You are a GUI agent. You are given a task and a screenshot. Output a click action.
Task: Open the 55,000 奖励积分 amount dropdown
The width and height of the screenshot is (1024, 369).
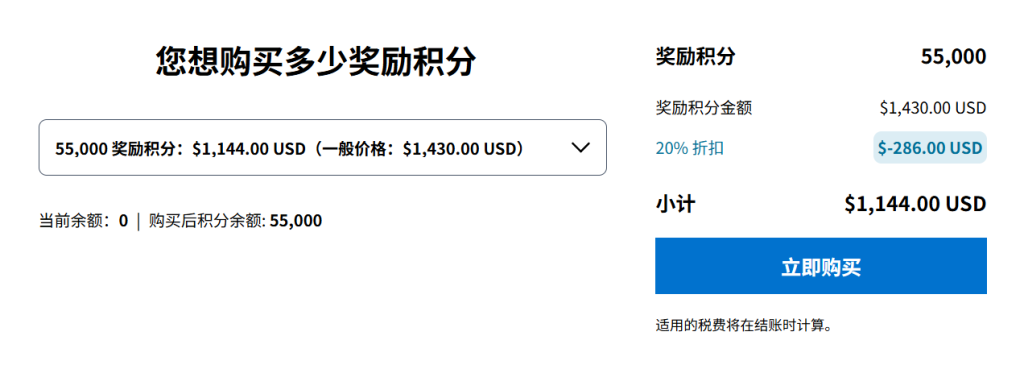323,148
